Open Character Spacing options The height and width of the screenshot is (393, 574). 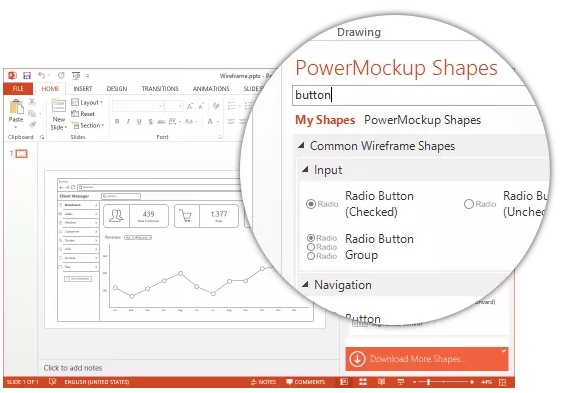tap(174, 121)
